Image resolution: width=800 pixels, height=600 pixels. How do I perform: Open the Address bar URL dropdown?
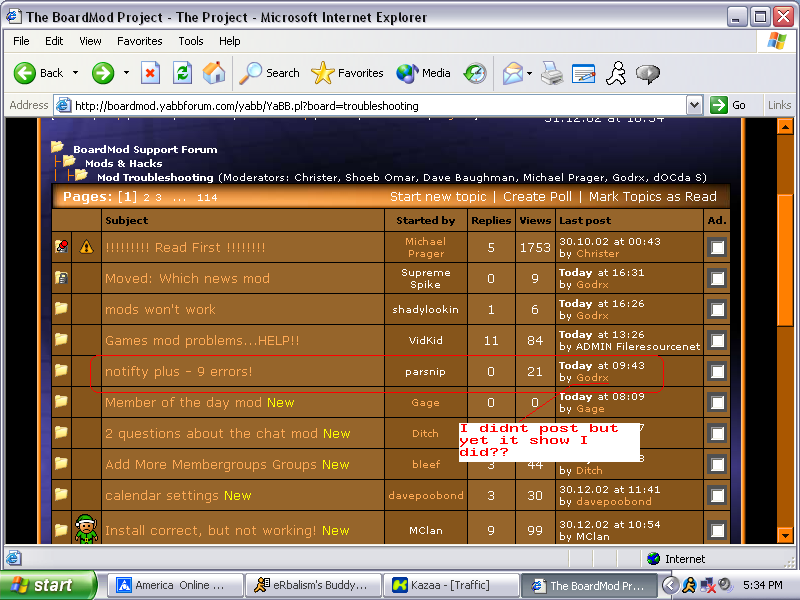coord(693,106)
